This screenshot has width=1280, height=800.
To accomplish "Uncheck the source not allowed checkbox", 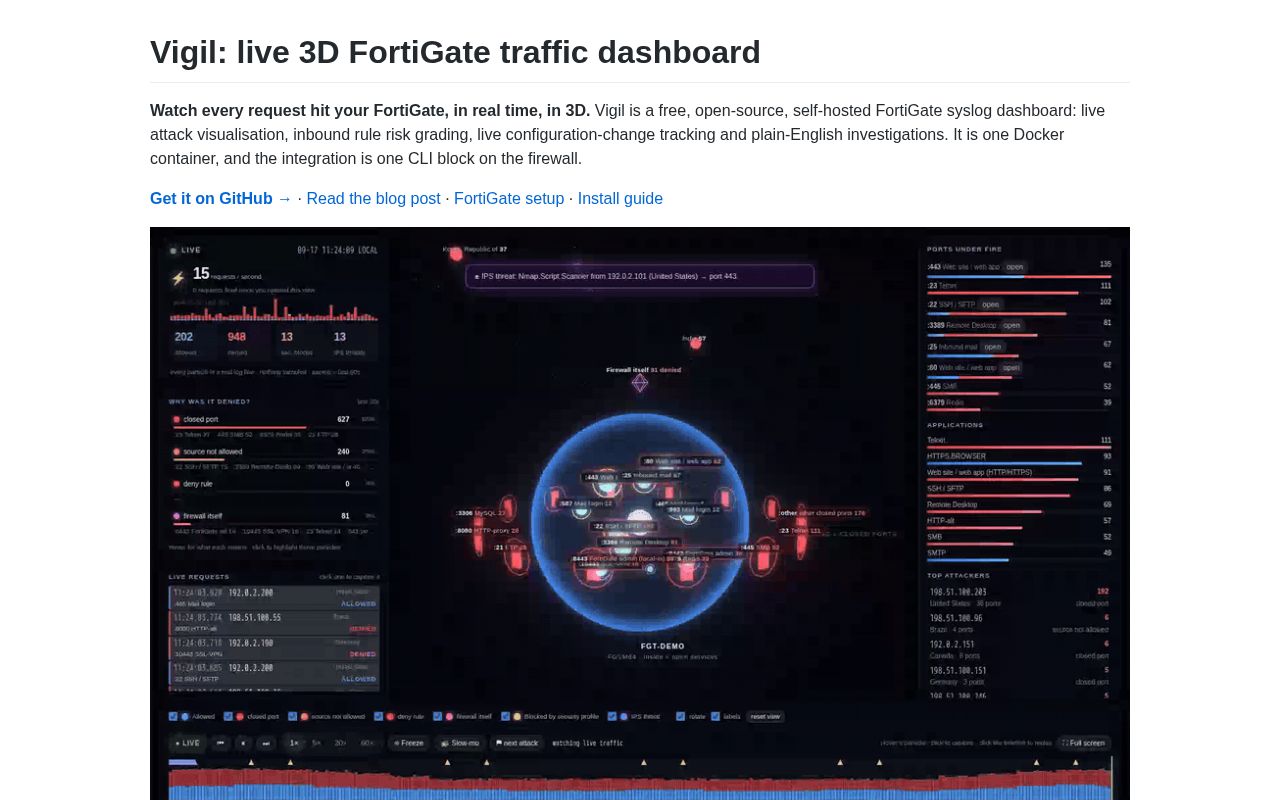I will 292,716.
